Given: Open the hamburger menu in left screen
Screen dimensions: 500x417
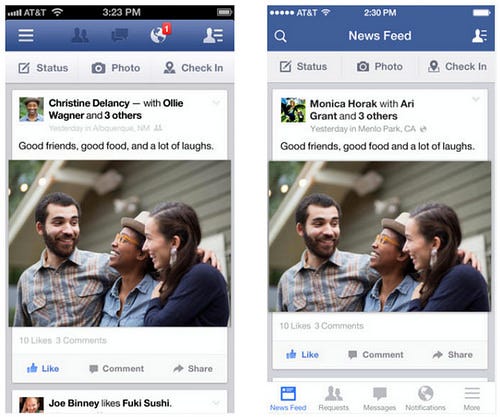Looking at the screenshot, I should (26, 35).
